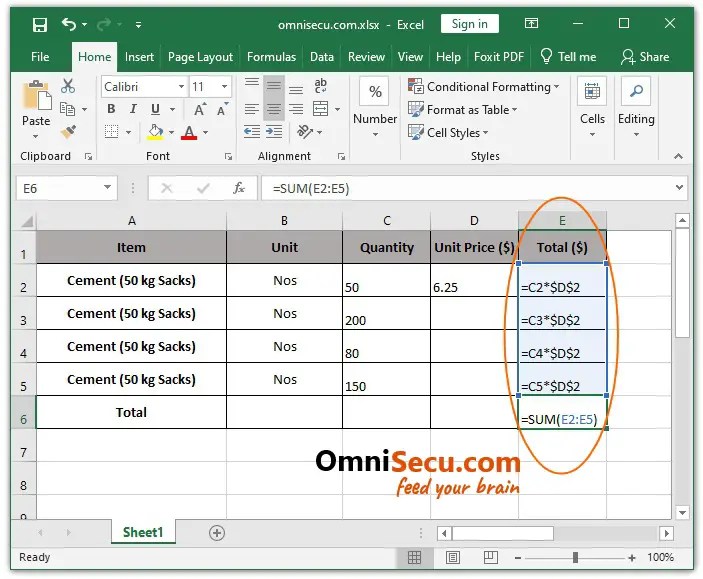Toggle Wrap Text

pos(321,85)
